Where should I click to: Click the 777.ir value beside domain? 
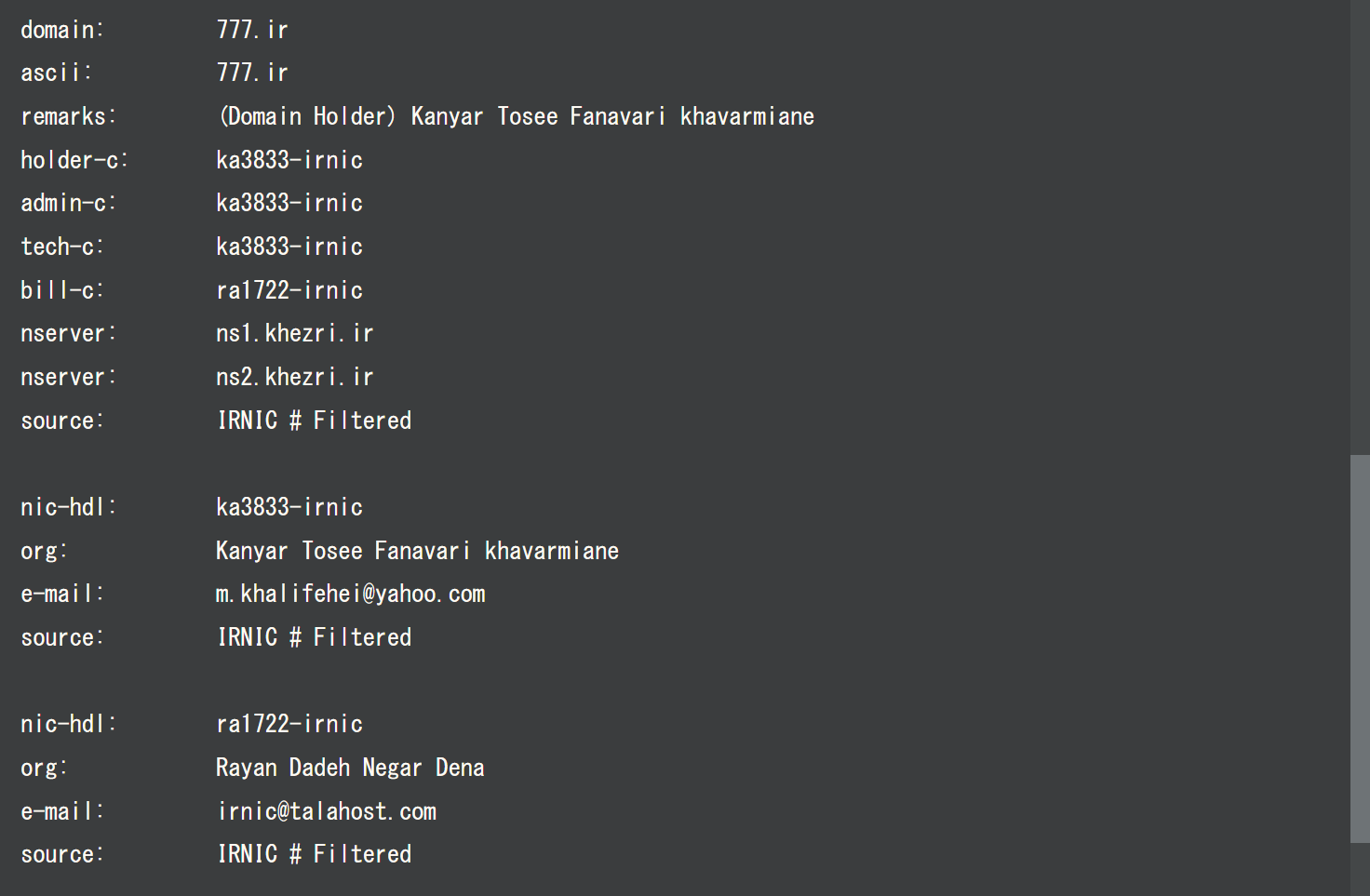252,30
